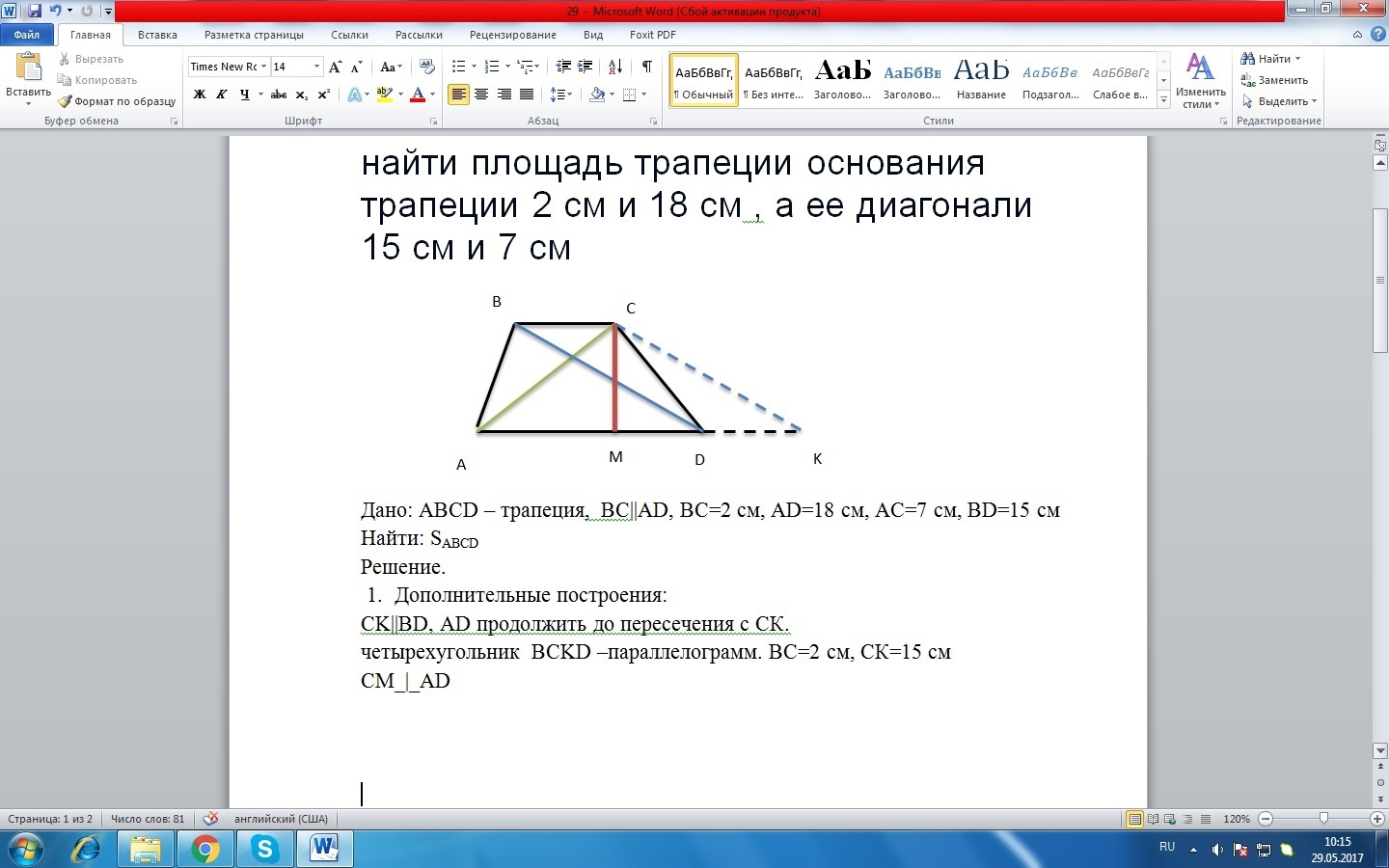
Task: Copy selection with Копировать
Action: click(x=96, y=80)
